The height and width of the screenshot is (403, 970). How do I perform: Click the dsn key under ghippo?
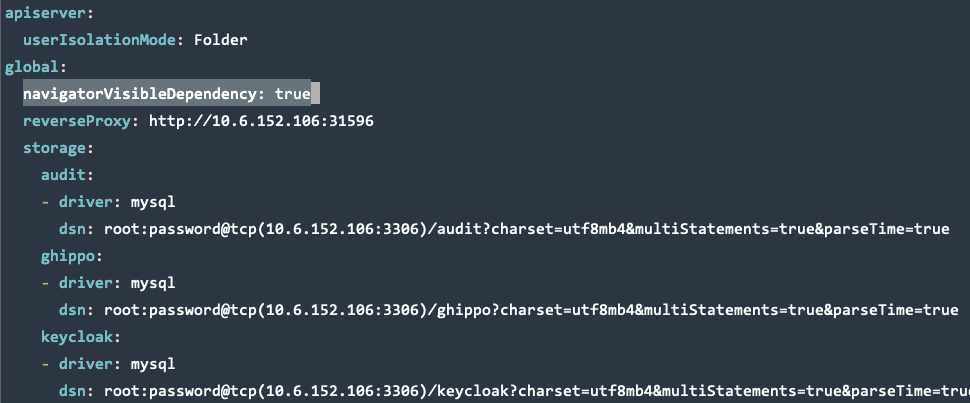(74, 310)
